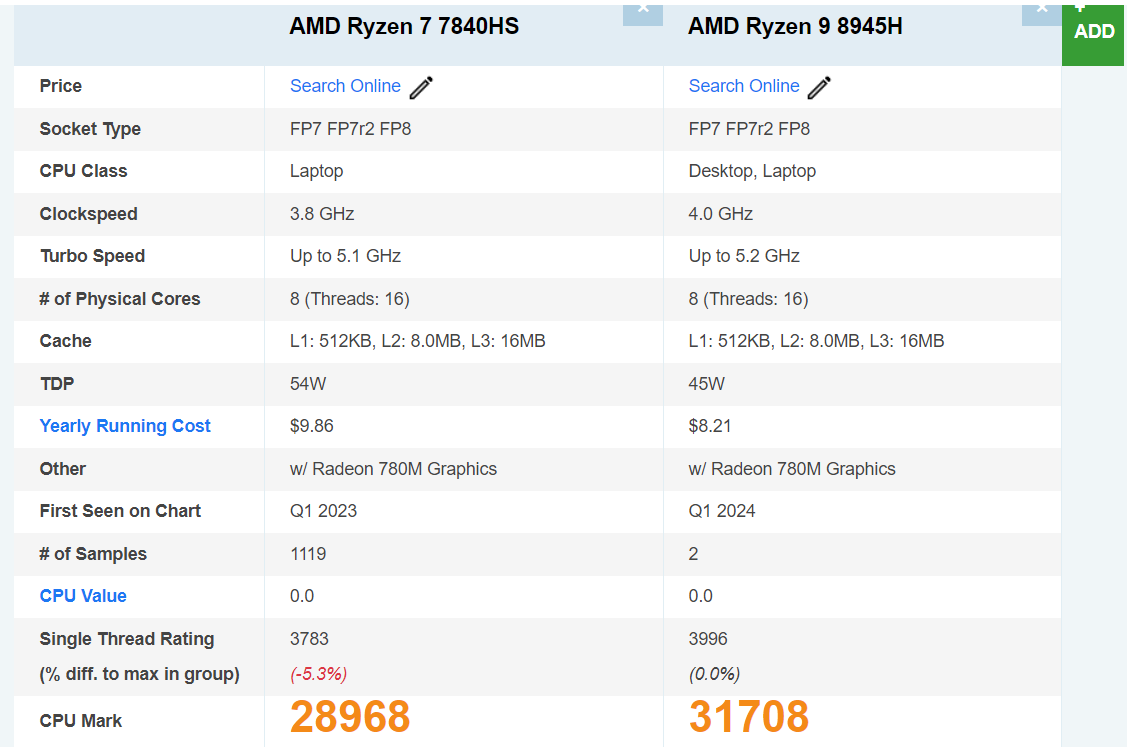
Task: Click the 28968 CPU Mark score
Action: tap(350, 717)
